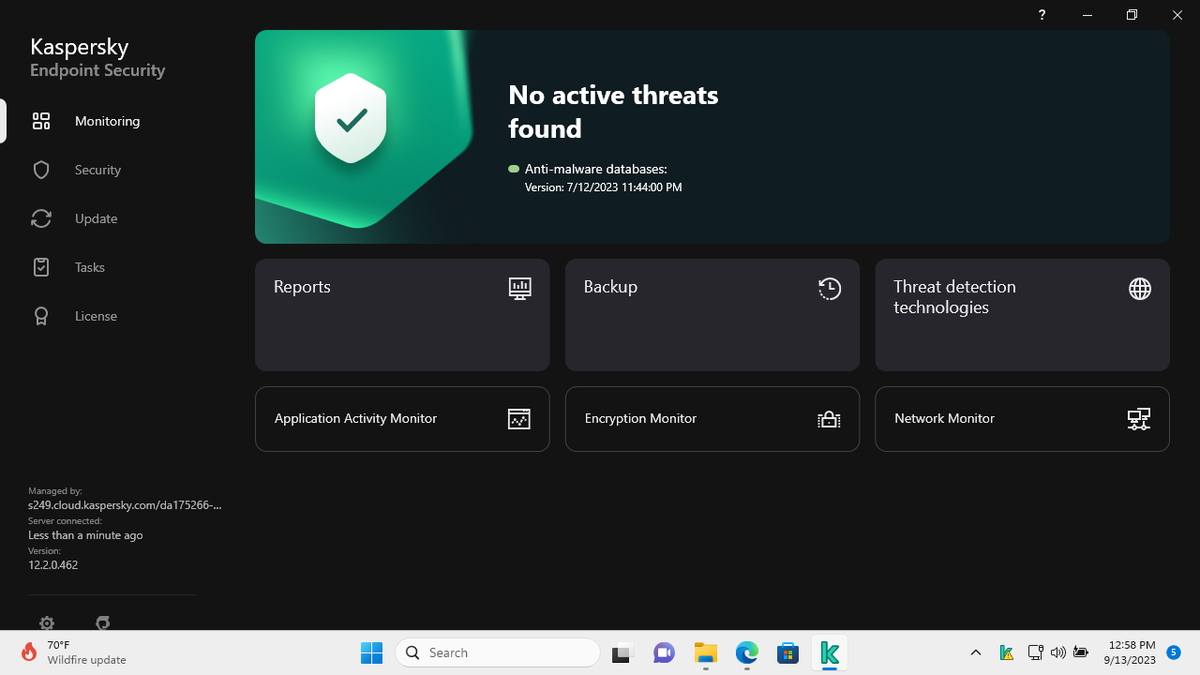This screenshot has height=675, width=1200.
Task: Click the Backup history clock icon
Action: click(x=829, y=288)
